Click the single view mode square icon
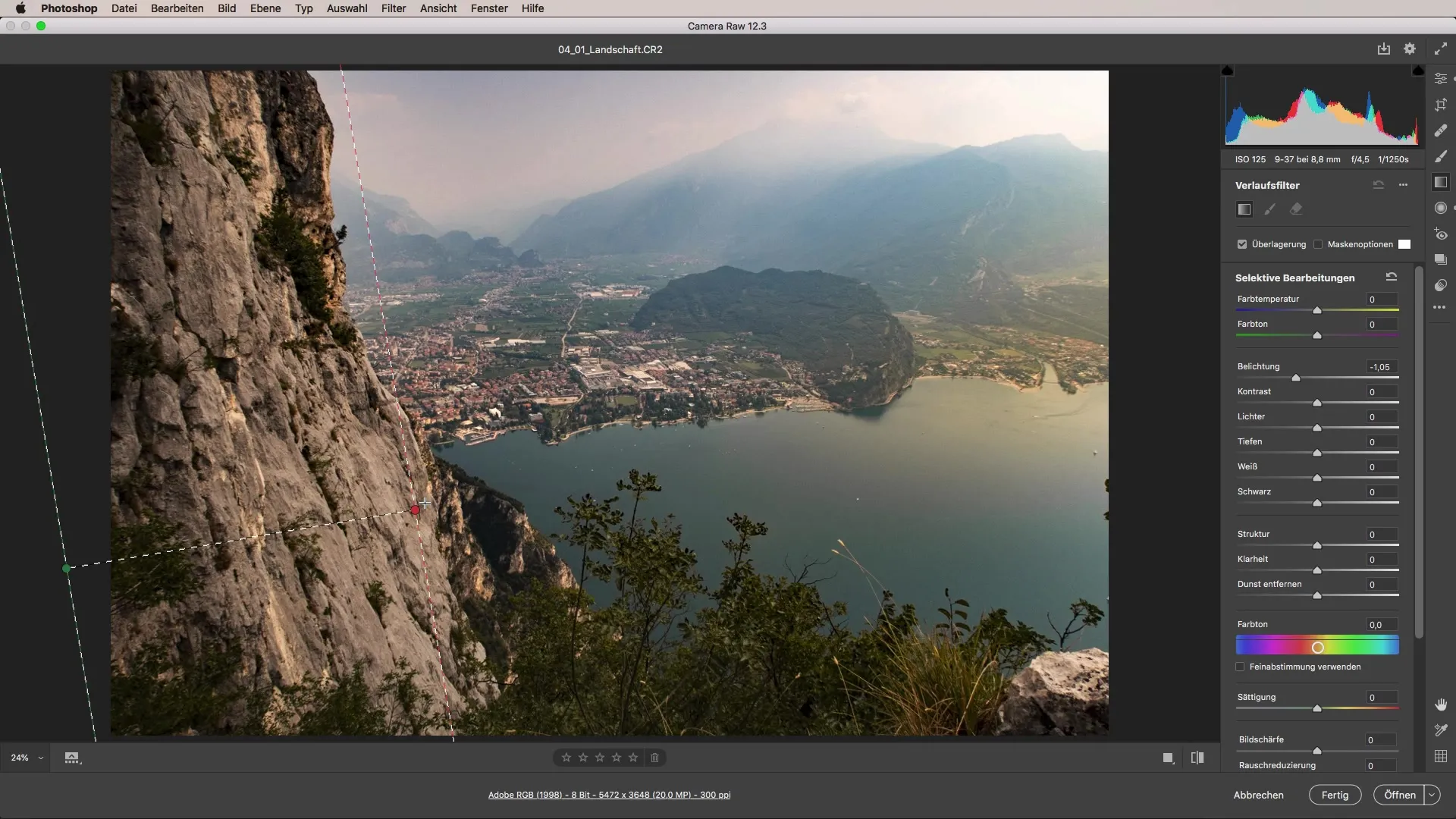 (x=1169, y=758)
